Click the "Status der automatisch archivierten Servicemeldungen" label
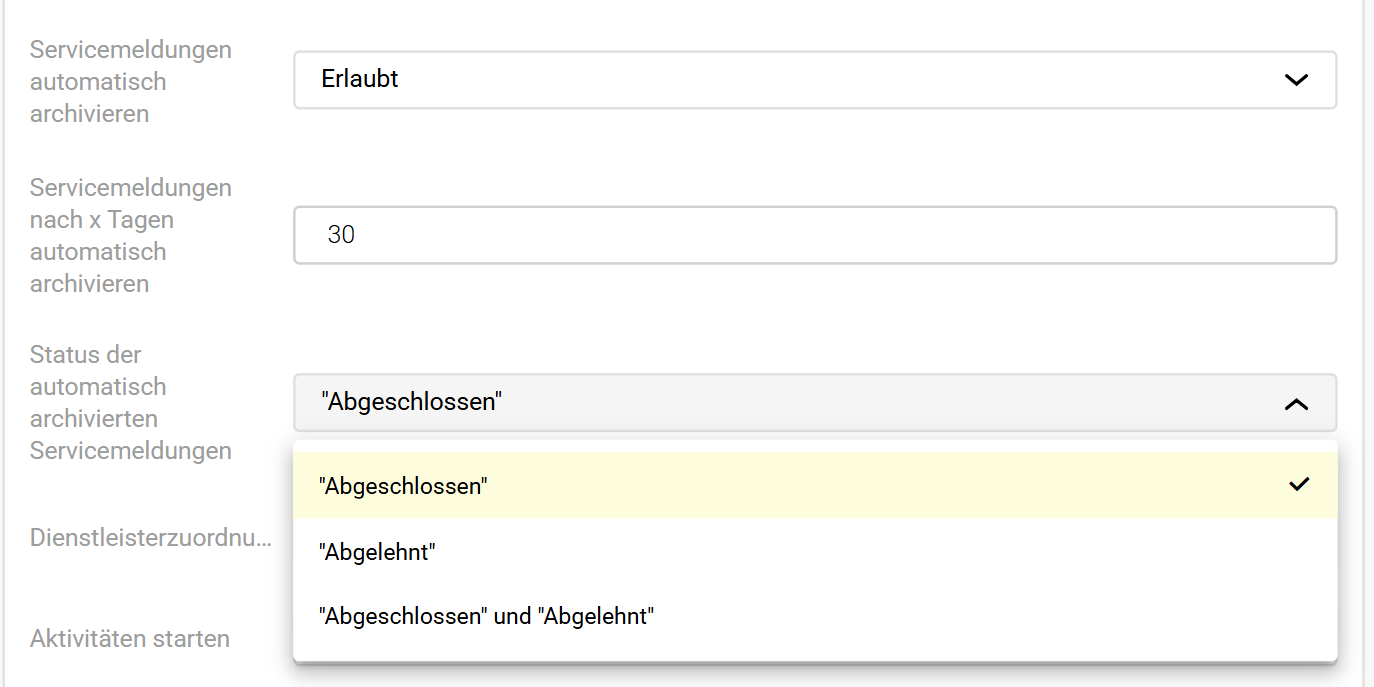This screenshot has height=687, width=1374. pos(130,402)
